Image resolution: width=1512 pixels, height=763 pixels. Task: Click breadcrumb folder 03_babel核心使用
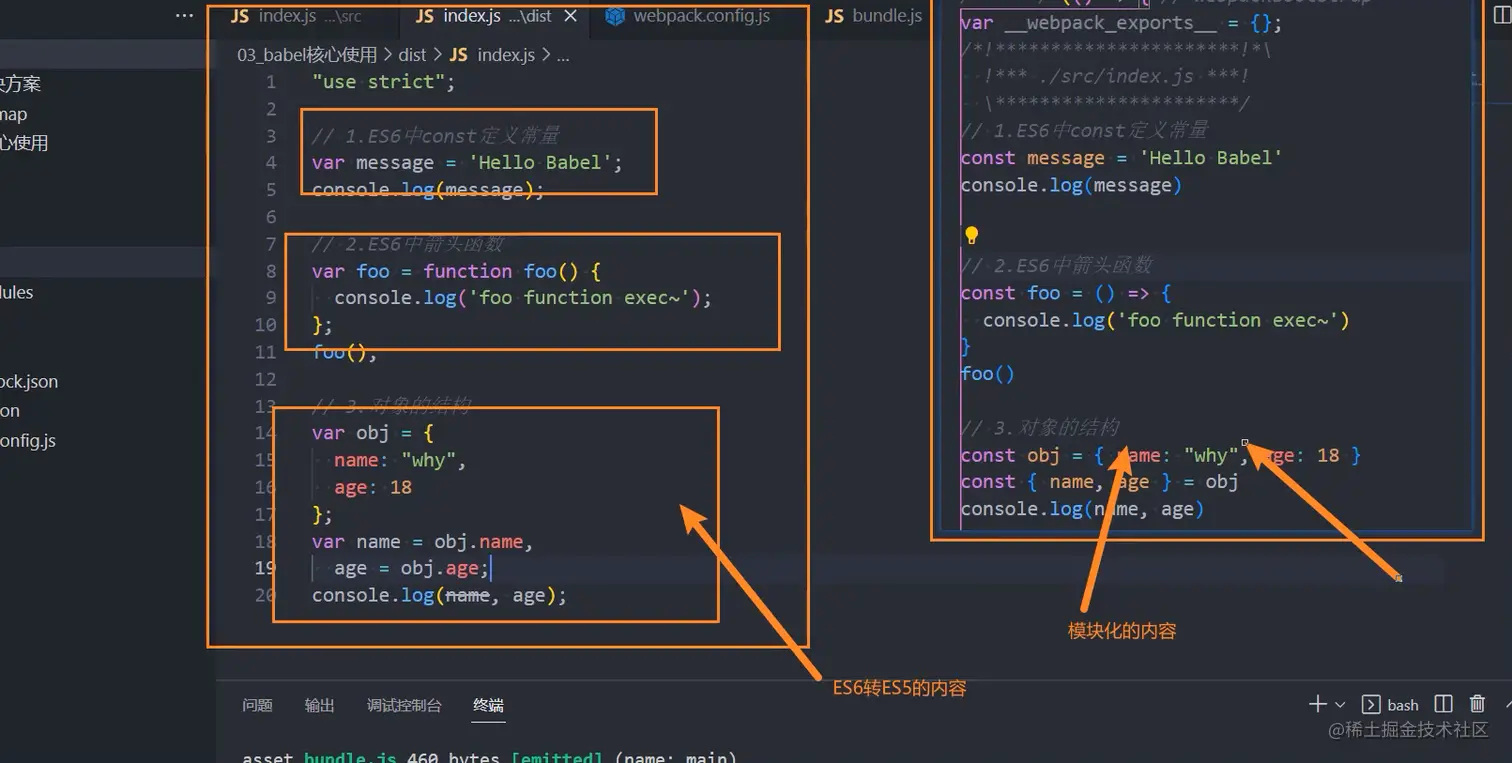[x=307, y=55]
